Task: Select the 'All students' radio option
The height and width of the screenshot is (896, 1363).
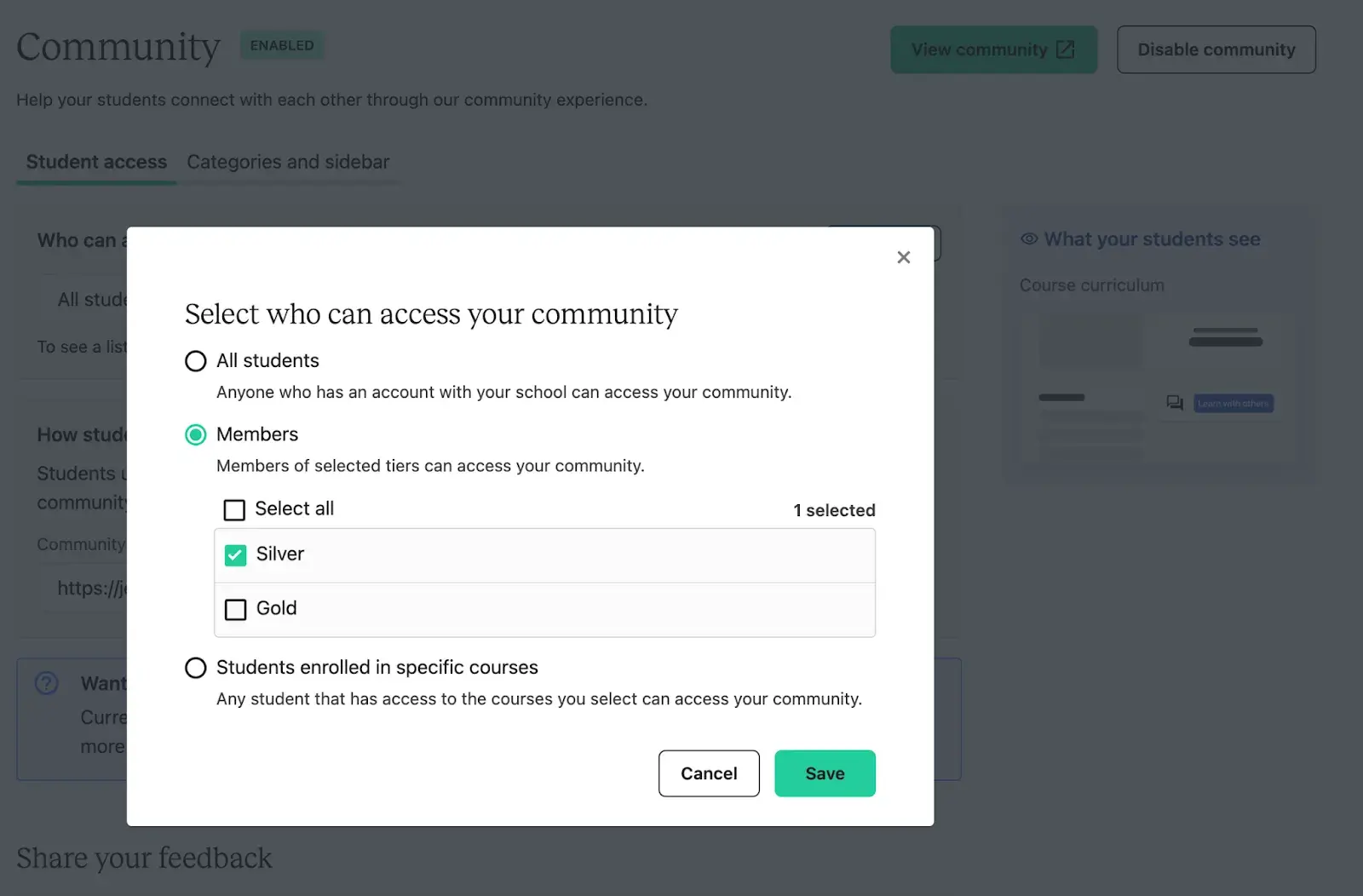Action: [195, 360]
